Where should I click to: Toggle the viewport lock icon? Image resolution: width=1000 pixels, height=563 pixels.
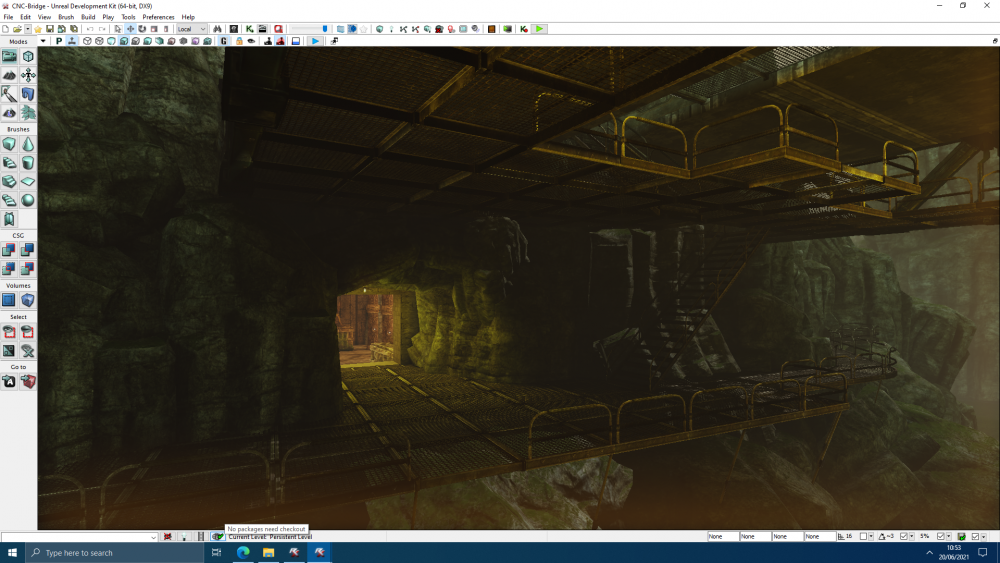(239, 41)
